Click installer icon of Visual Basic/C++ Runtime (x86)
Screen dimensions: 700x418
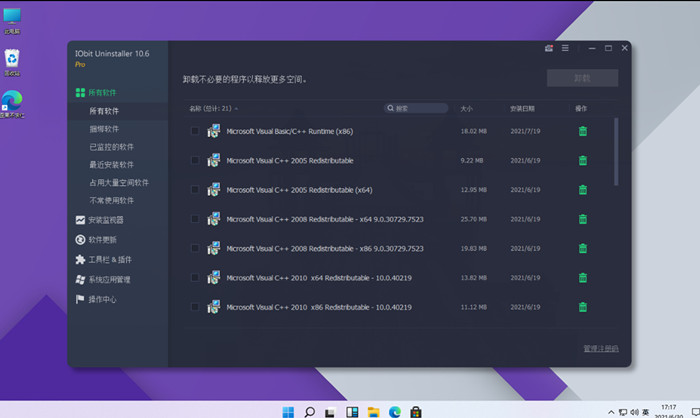tap(214, 131)
